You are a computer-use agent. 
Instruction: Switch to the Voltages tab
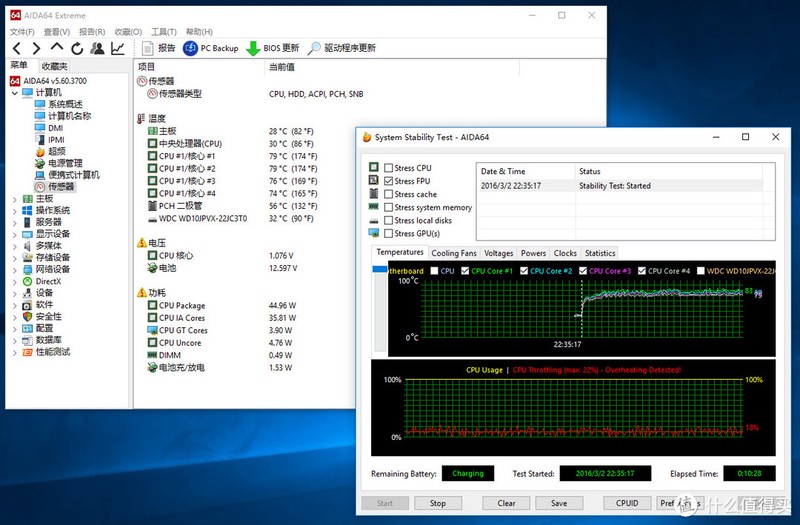click(x=498, y=253)
